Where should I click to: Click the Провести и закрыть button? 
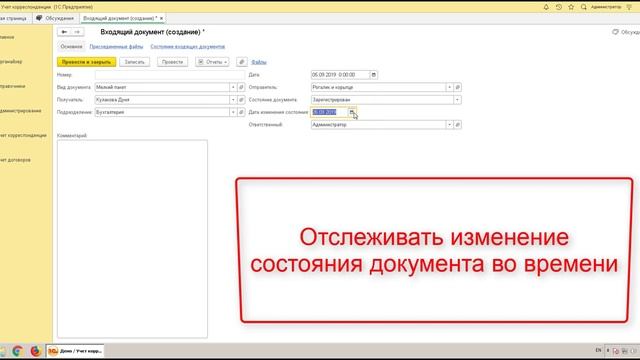[x=87, y=62]
